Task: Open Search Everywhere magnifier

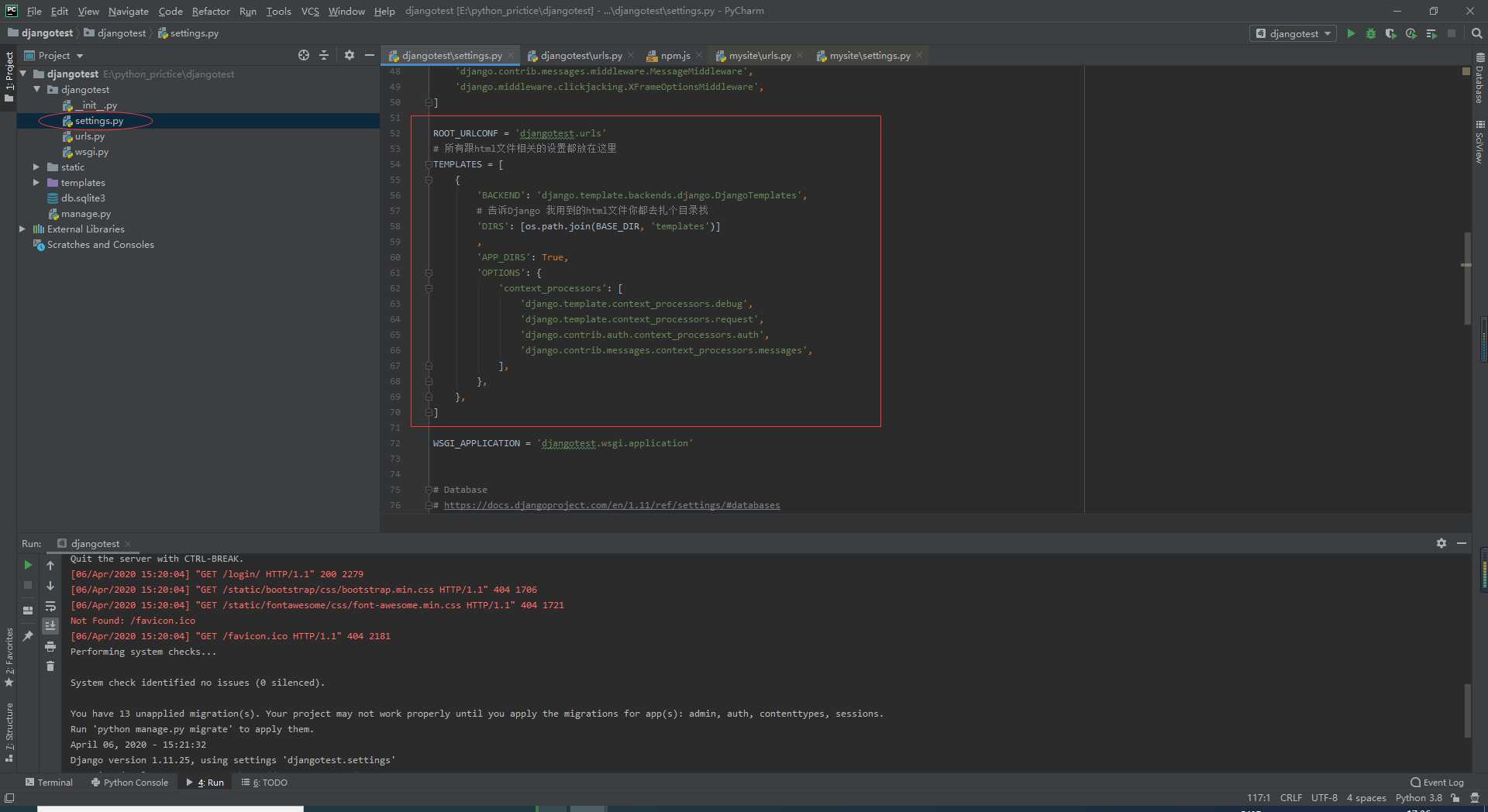Action: [x=1476, y=33]
